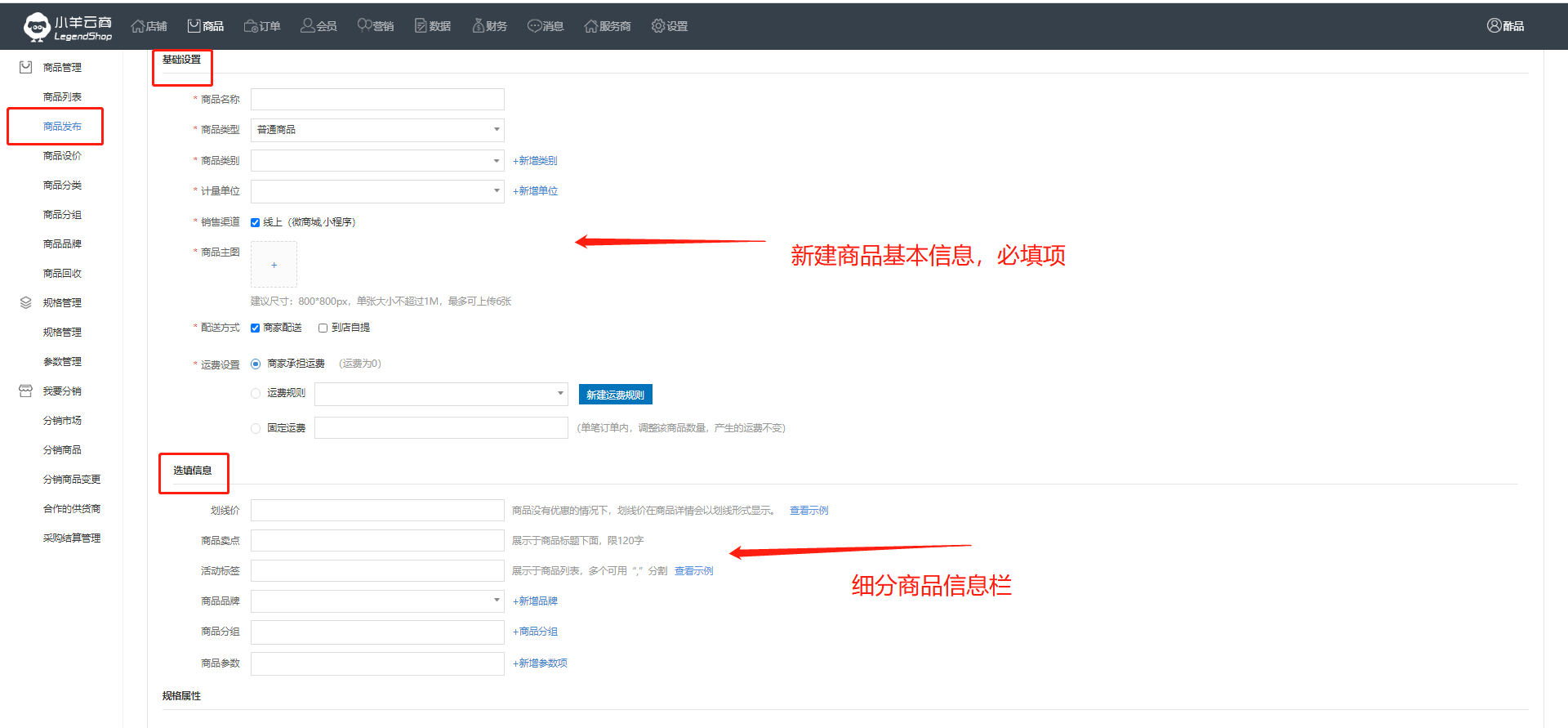This screenshot has height=728, width=1568.
Task: Select the 固定运费 radio button
Action: tap(256, 428)
